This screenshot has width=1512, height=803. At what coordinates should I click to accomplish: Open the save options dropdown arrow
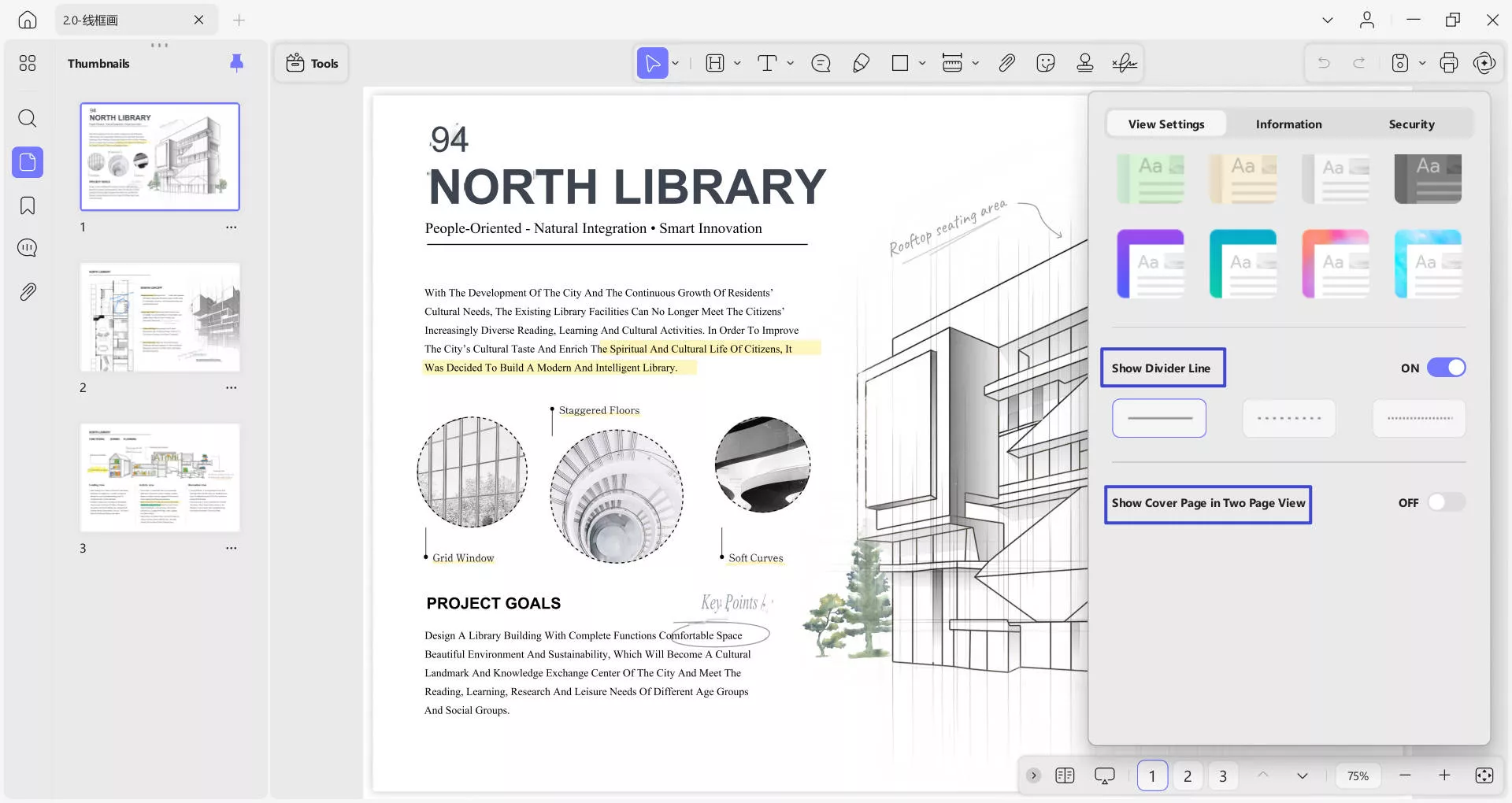(x=1422, y=63)
